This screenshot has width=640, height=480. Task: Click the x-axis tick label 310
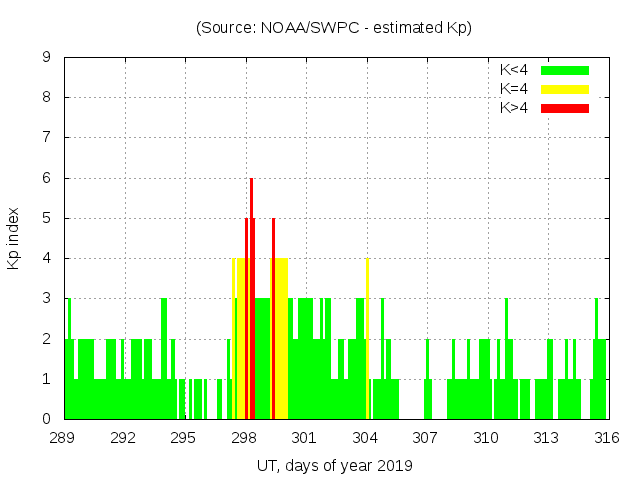point(486,438)
